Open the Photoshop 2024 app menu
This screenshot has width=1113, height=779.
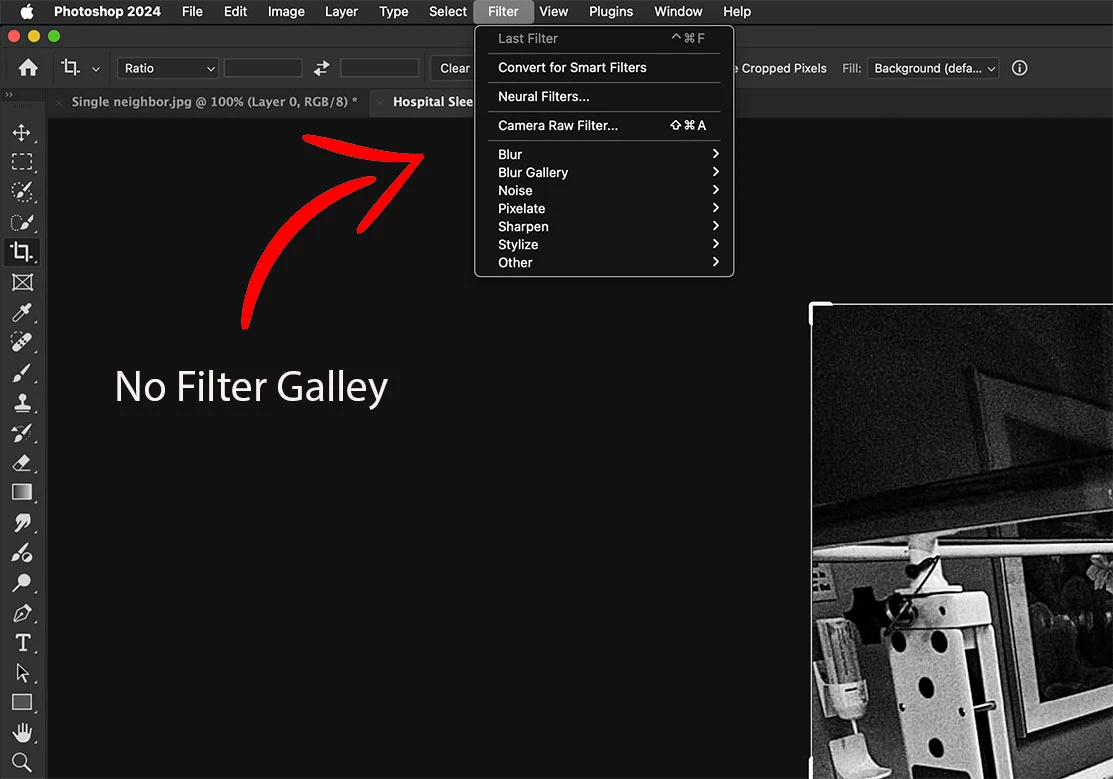coord(107,11)
